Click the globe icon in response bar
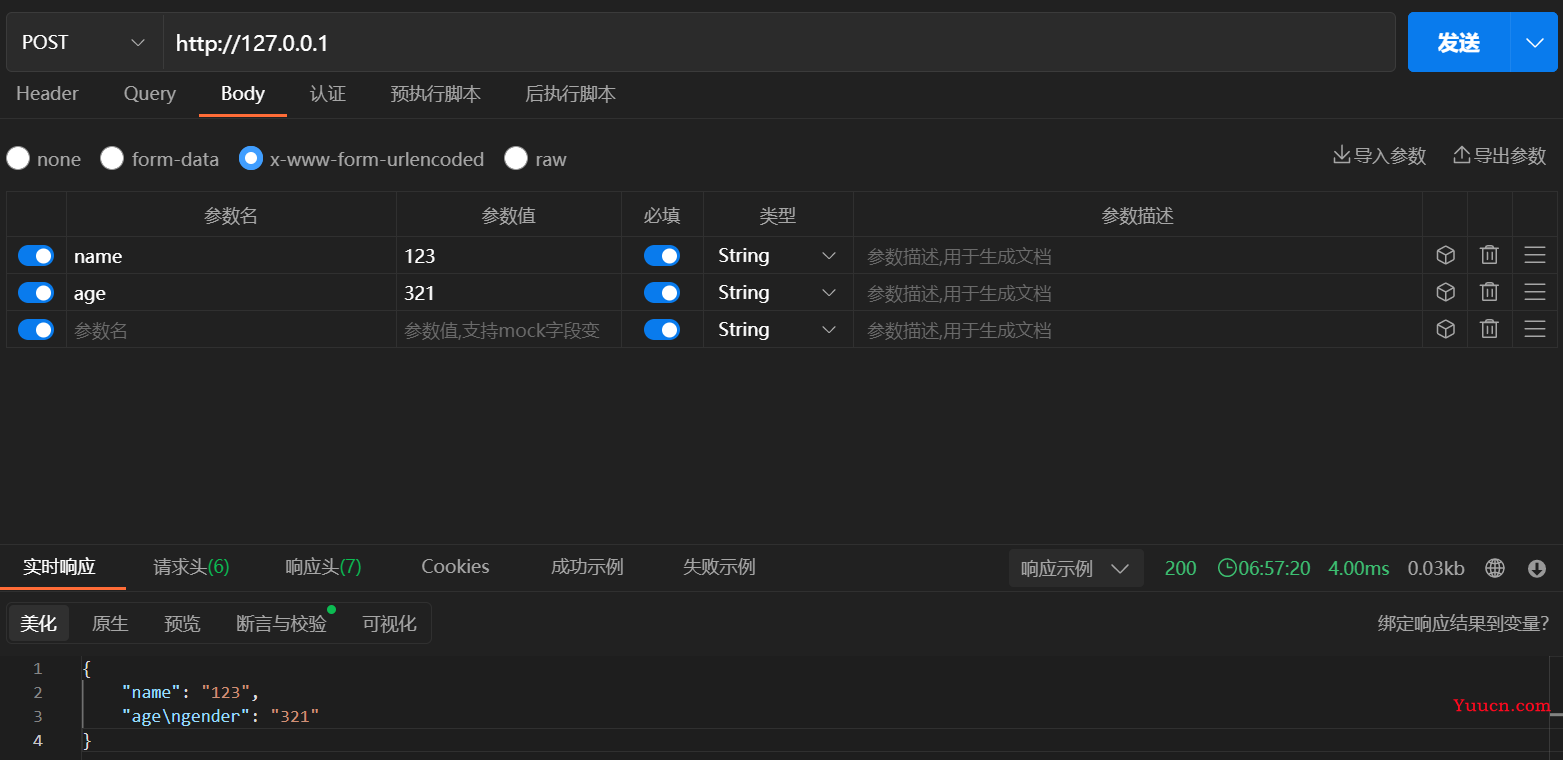This screenshot has height=760, width=1563. point(1495,568)
